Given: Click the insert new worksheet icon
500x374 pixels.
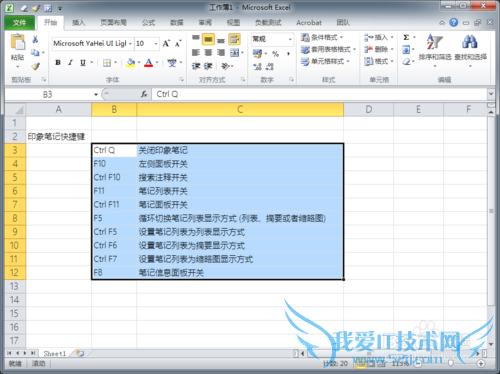Looking at the screenshot, I should [x=80, y=353].
